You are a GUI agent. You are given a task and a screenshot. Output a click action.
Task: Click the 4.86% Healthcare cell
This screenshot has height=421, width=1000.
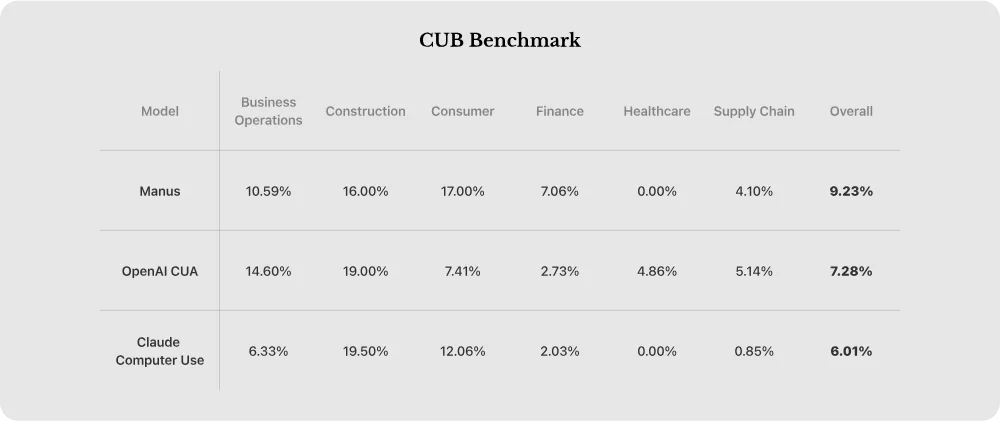pos(656,271)
